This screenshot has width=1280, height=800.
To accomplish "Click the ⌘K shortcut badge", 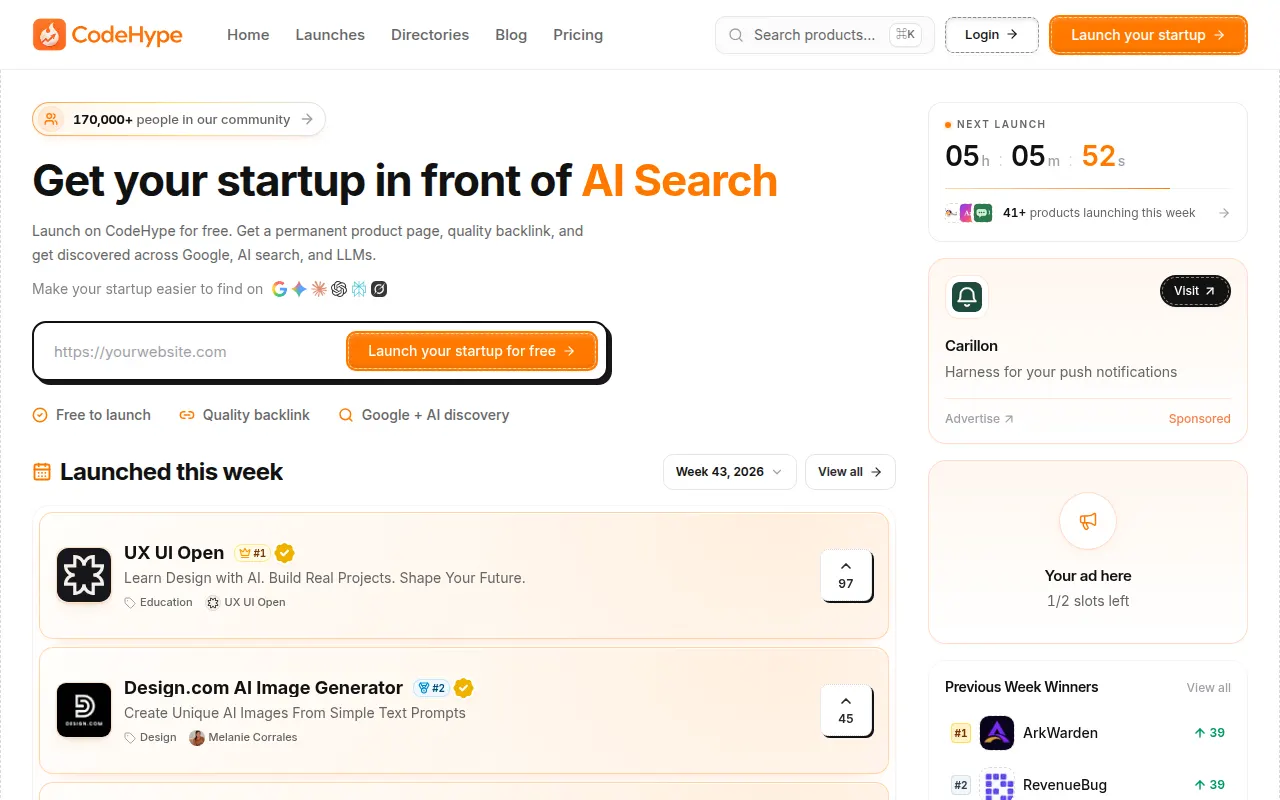I will coord(905,35).
